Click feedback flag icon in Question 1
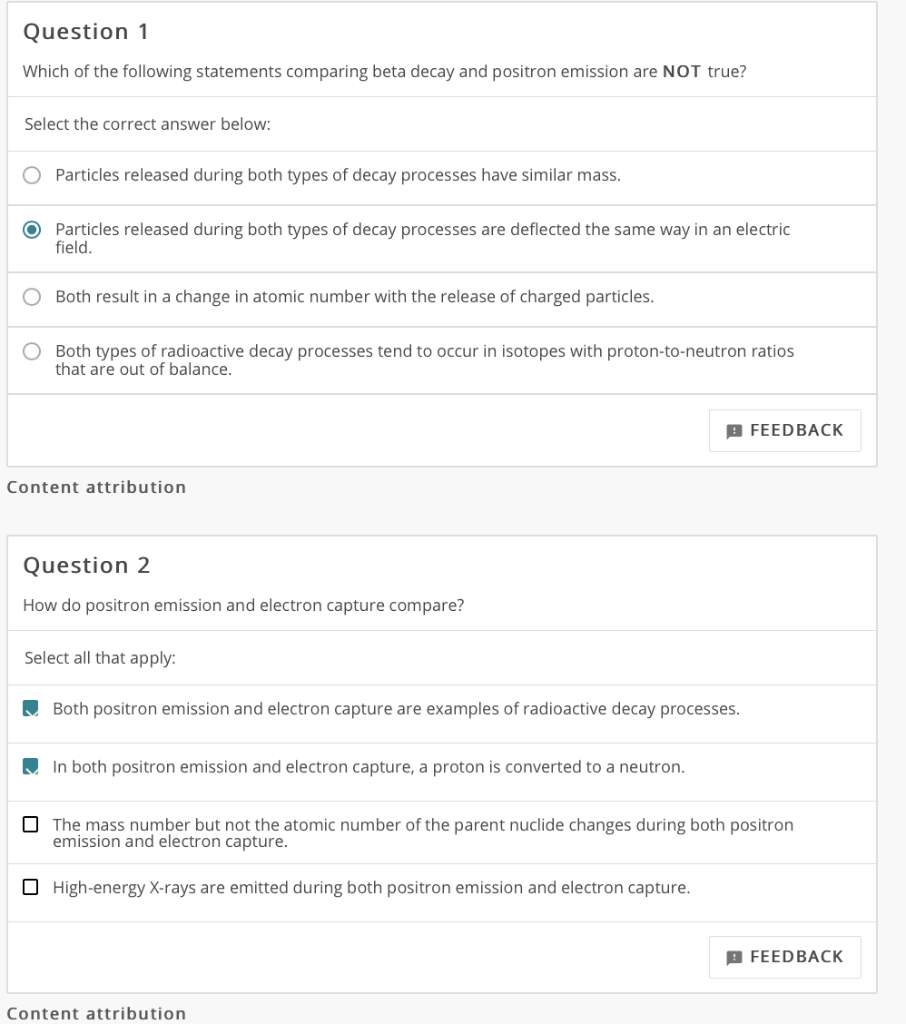The image size is (906, 1024). (734, 431)
